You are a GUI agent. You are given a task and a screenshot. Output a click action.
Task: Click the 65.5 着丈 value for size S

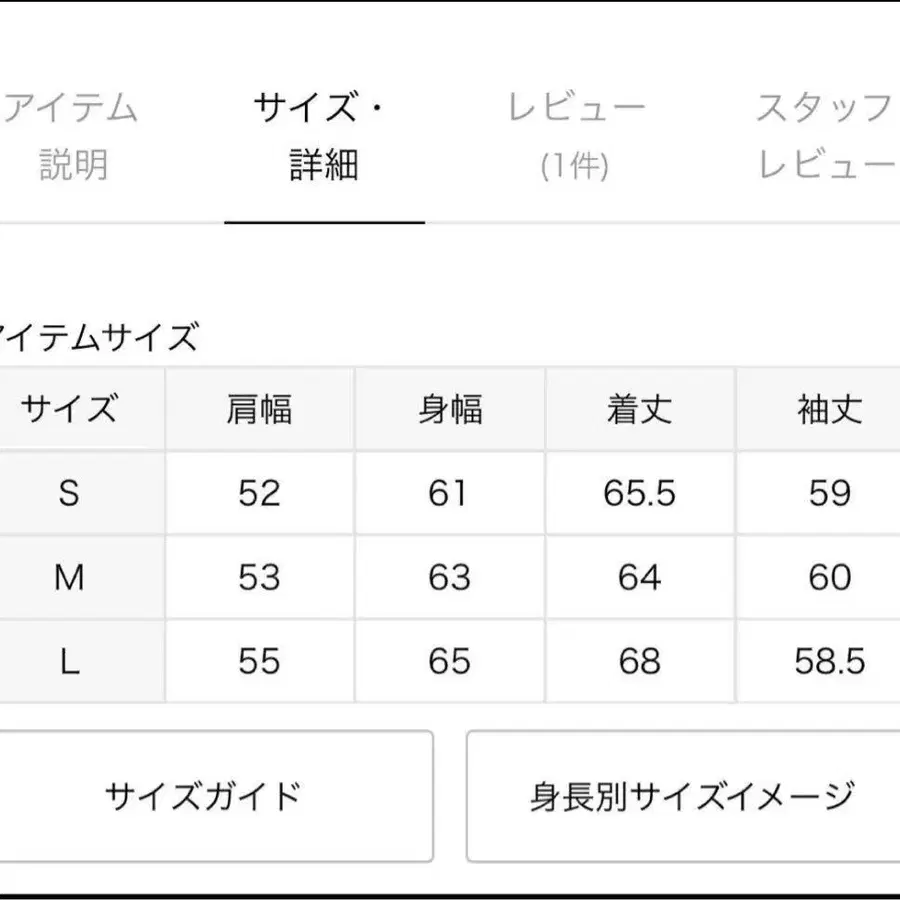tap(639, 493)
